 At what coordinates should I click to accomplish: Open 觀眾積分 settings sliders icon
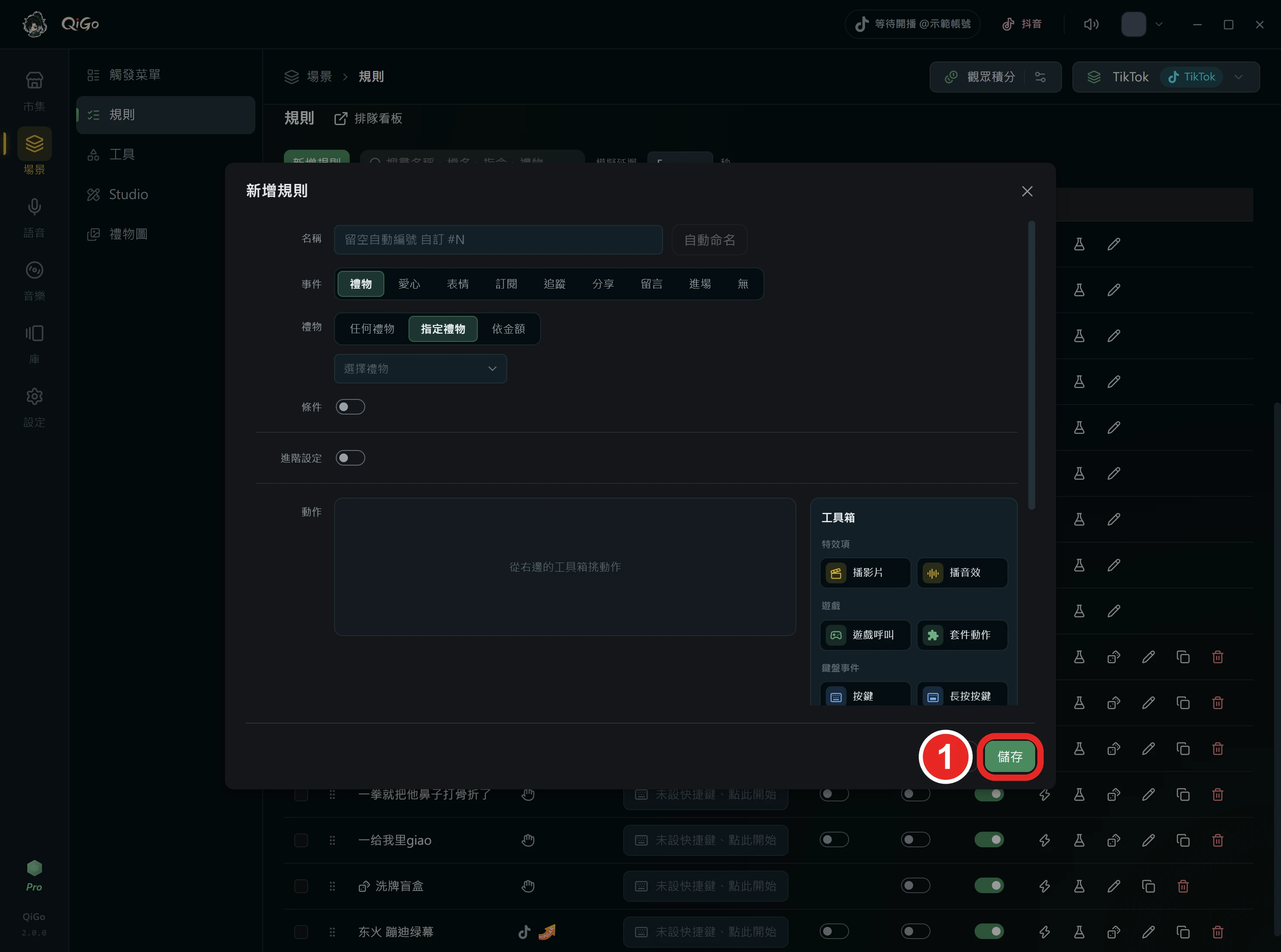(1040, 77)
